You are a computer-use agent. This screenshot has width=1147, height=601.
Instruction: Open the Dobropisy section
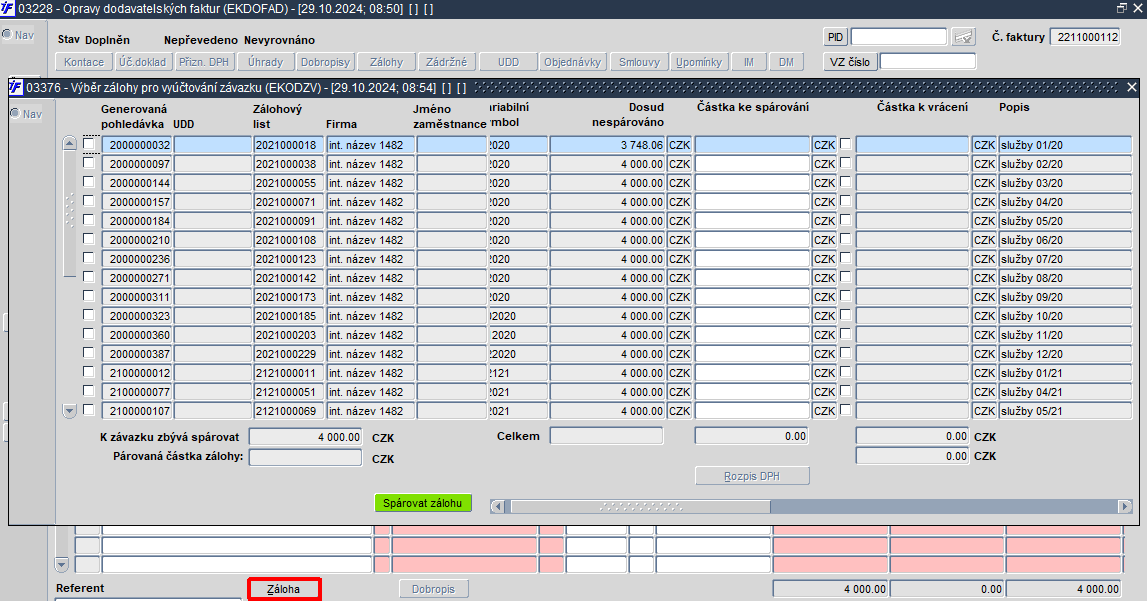(326, 62)
